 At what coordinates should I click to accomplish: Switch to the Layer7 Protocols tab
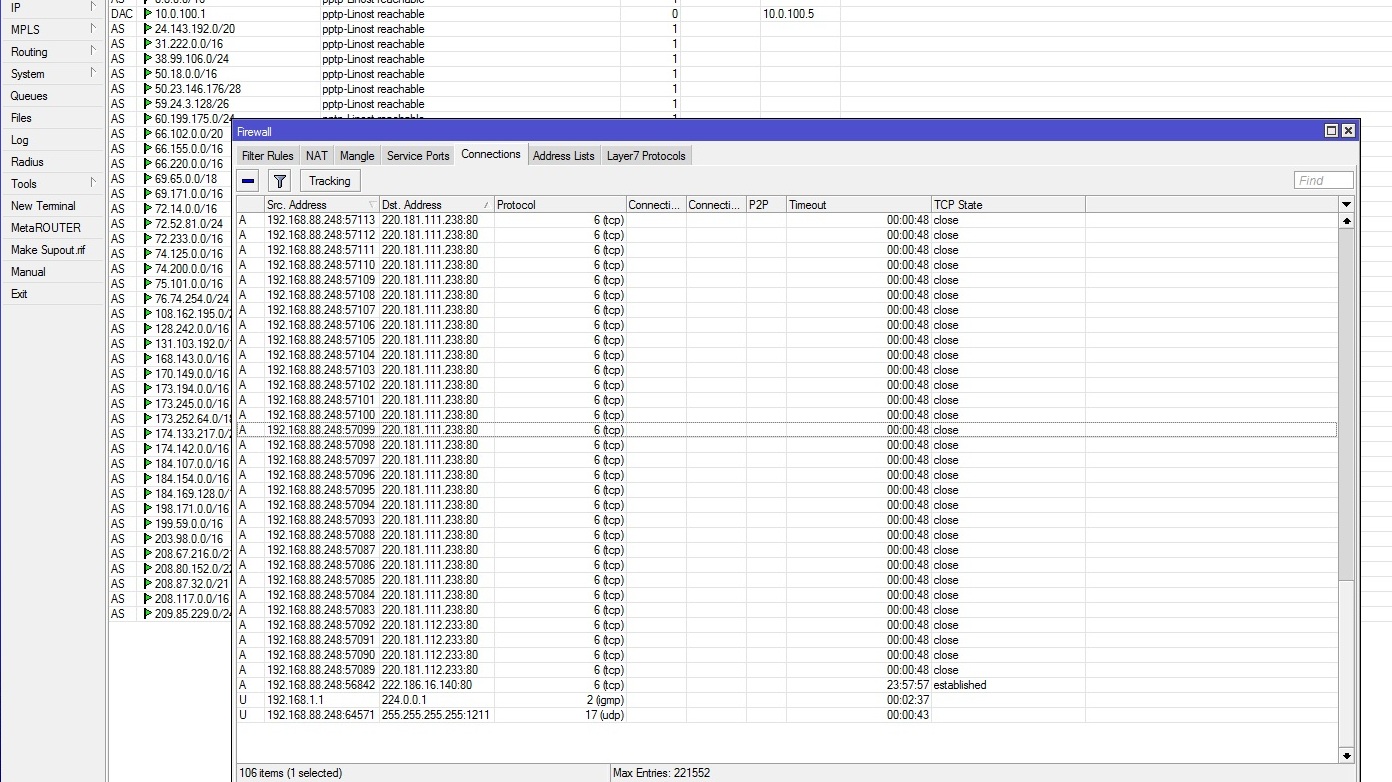click(646, 156)
